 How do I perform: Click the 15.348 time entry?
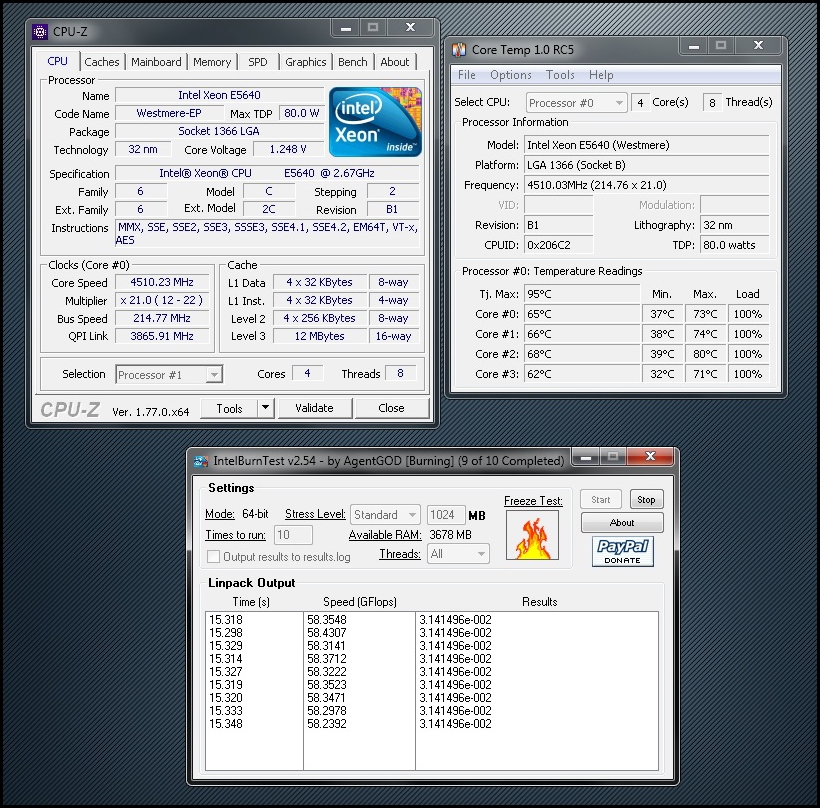226,724
